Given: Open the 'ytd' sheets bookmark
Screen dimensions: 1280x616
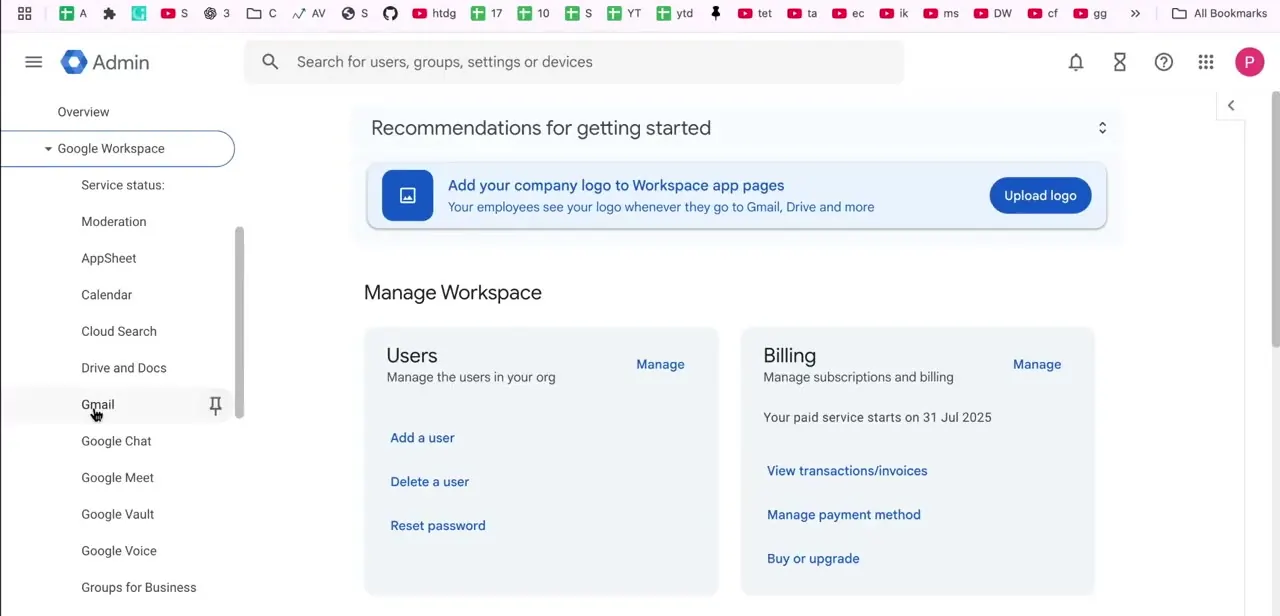Looking at the screenshot, I should tap(675, 13).
